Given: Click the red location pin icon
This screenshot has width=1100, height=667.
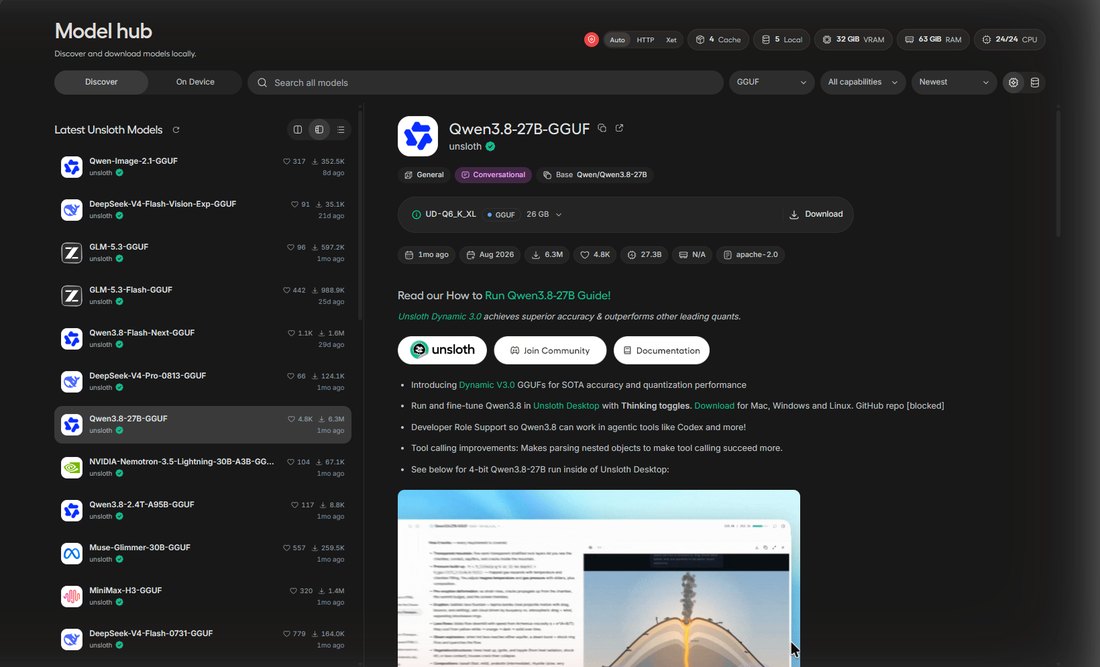Looking at the screenshot, I should (x=591, y=40).
